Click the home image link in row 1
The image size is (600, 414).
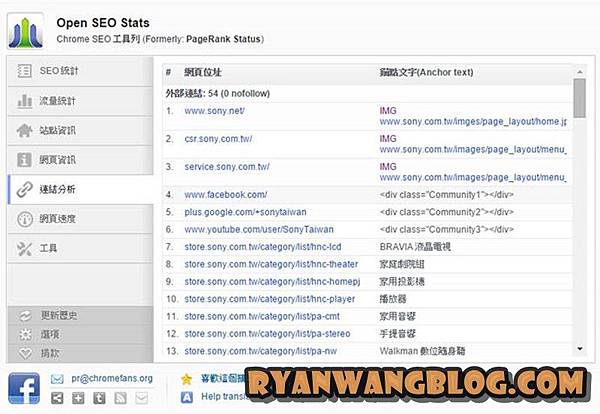click(x=473, y=122)
